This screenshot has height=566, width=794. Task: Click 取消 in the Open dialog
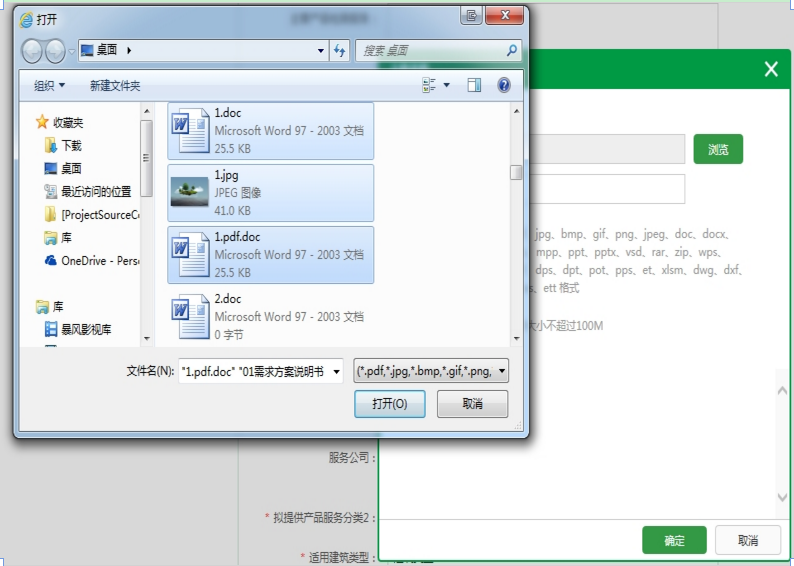472,403
